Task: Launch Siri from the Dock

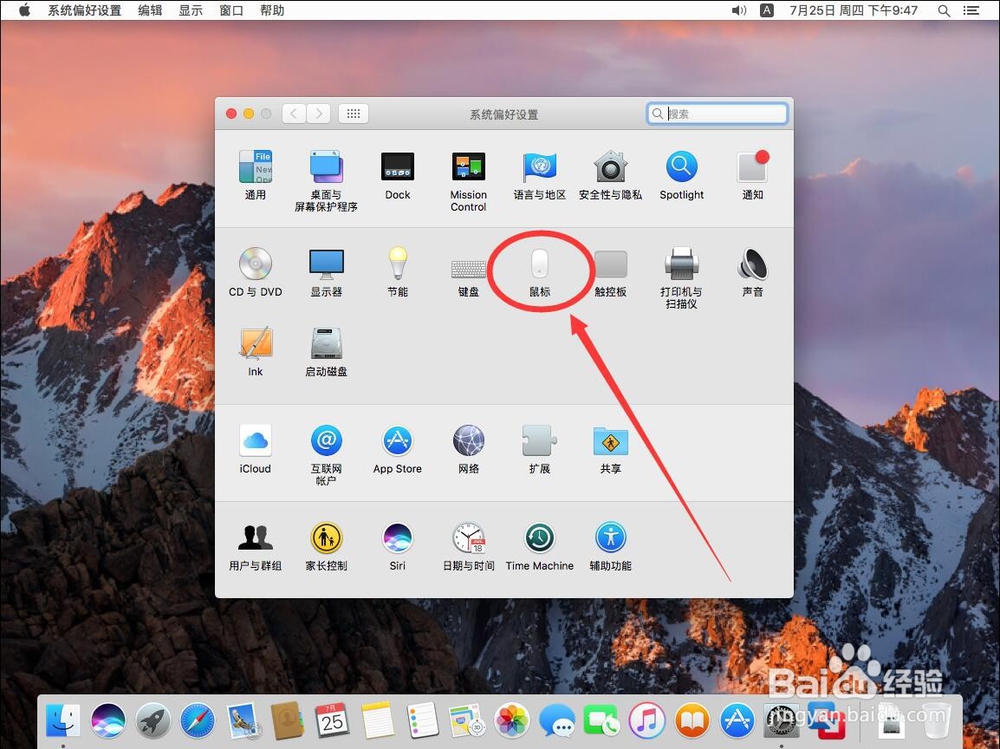Action: (108, 720)
